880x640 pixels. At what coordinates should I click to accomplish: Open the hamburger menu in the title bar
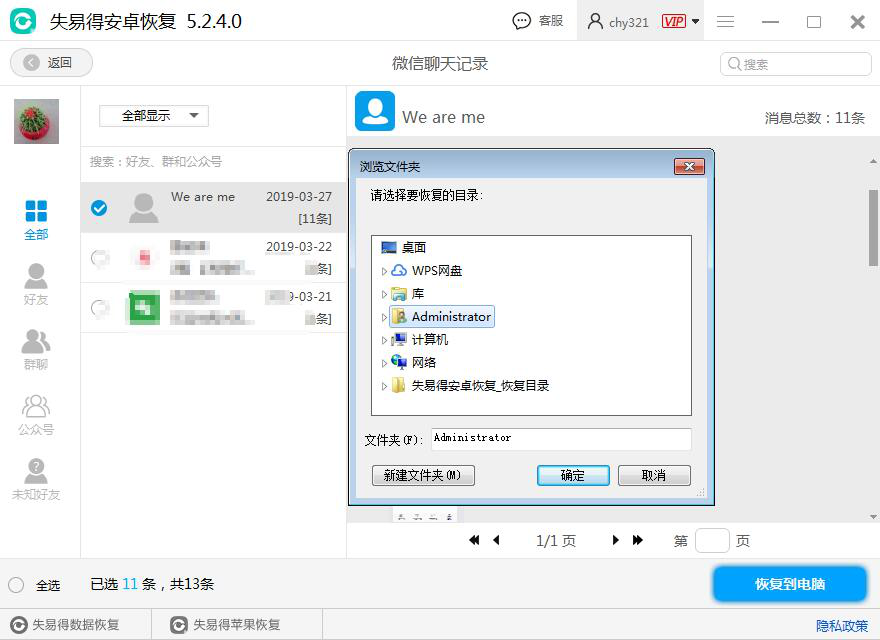(726, 21)
